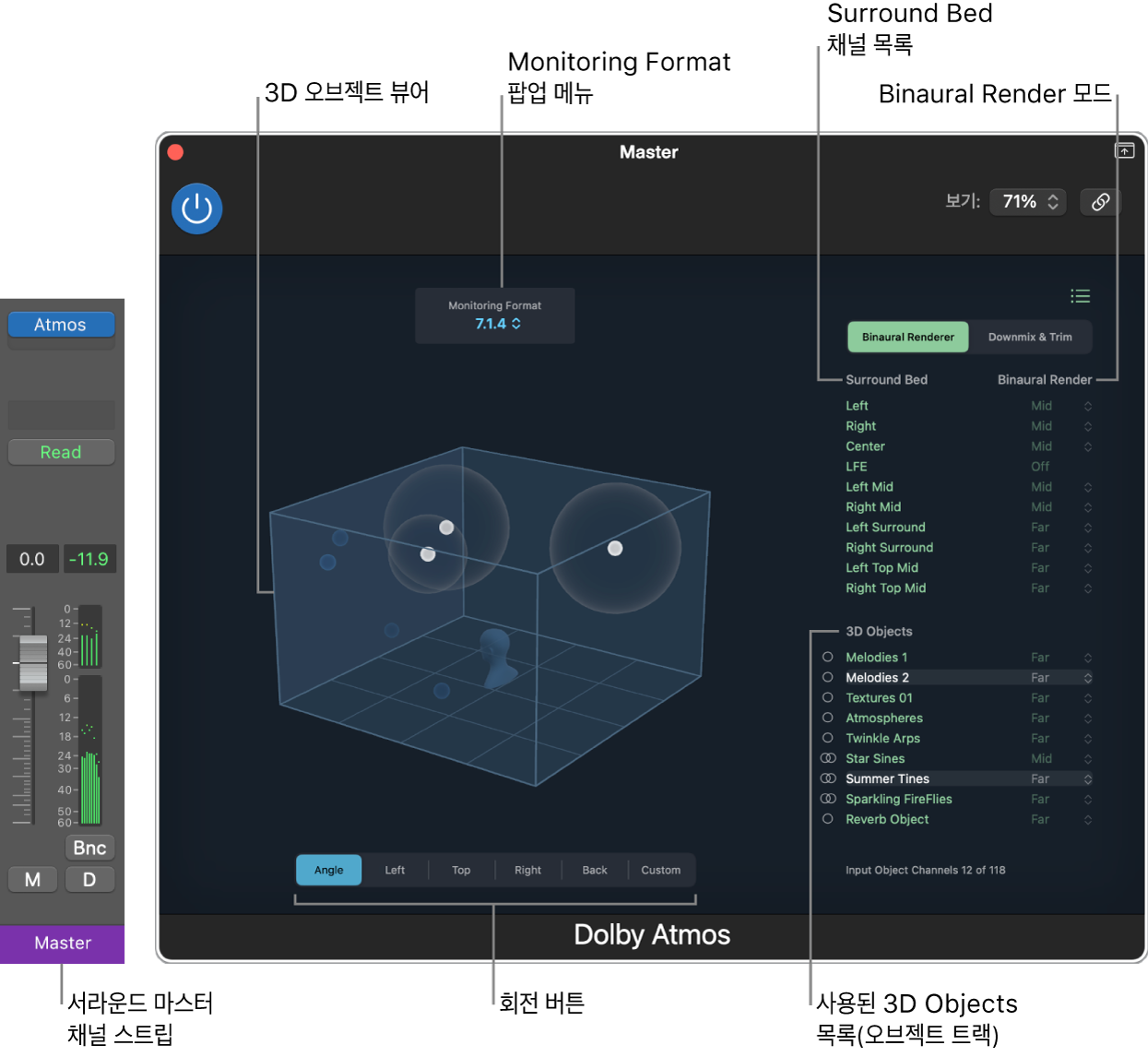
Task: Select the Master channel strip name
Action: [62, 944]
